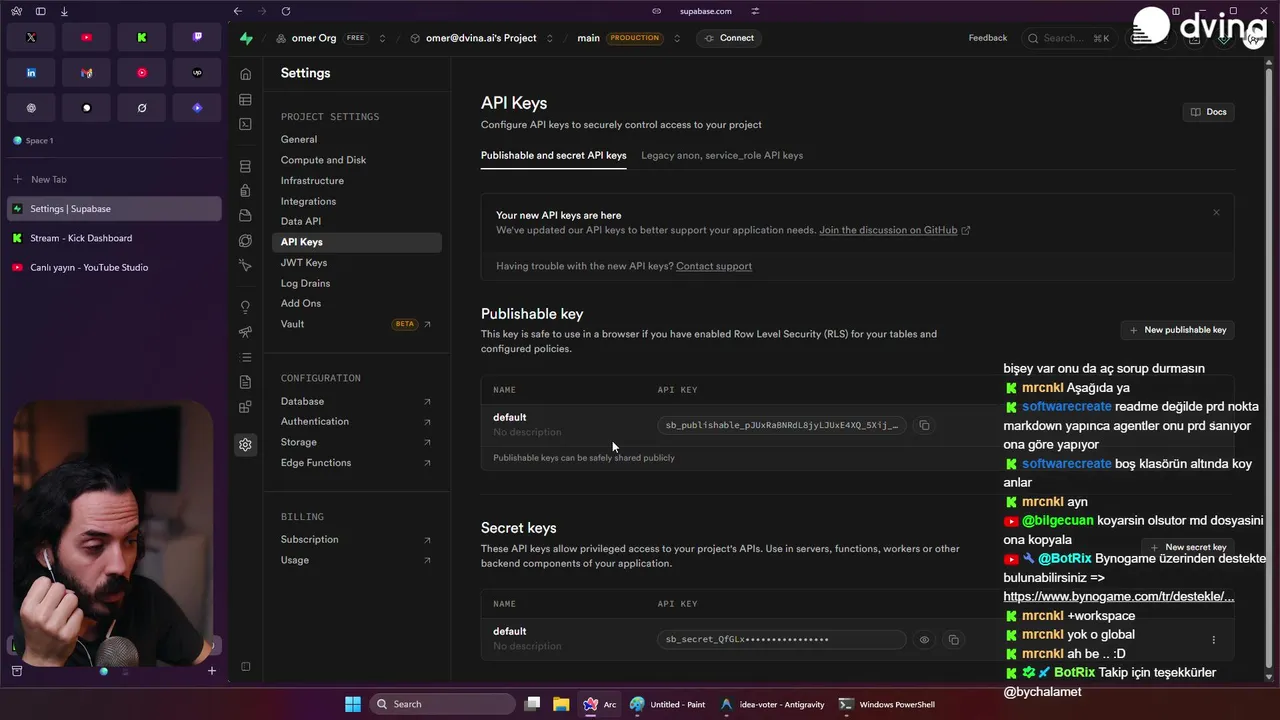This screenshot has height=720, width=1280.
Task: Open the Docs button
Action: click(1208, 112)
